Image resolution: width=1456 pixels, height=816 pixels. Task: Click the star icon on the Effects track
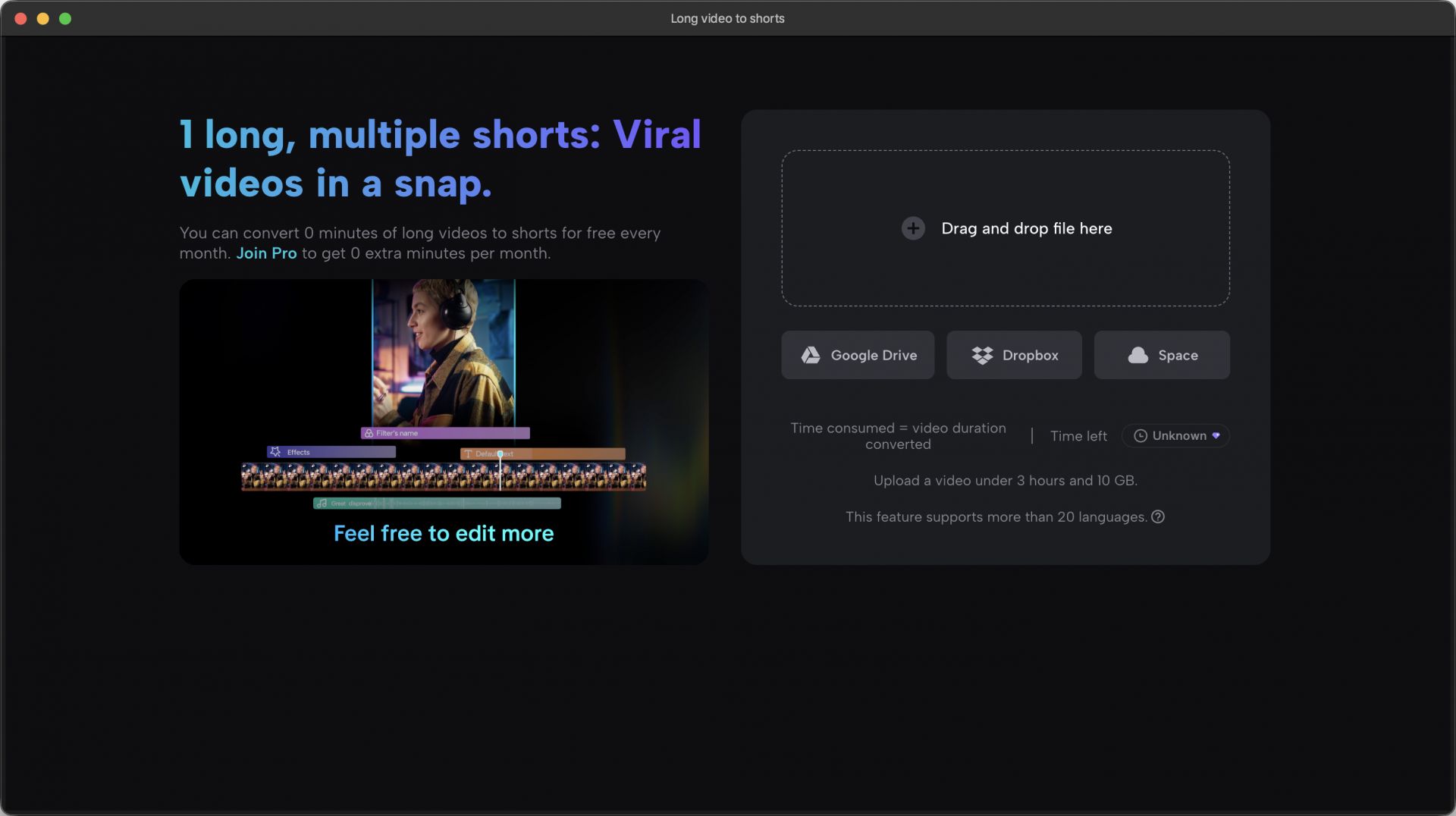pyautogui.click(x=275, y=452)
